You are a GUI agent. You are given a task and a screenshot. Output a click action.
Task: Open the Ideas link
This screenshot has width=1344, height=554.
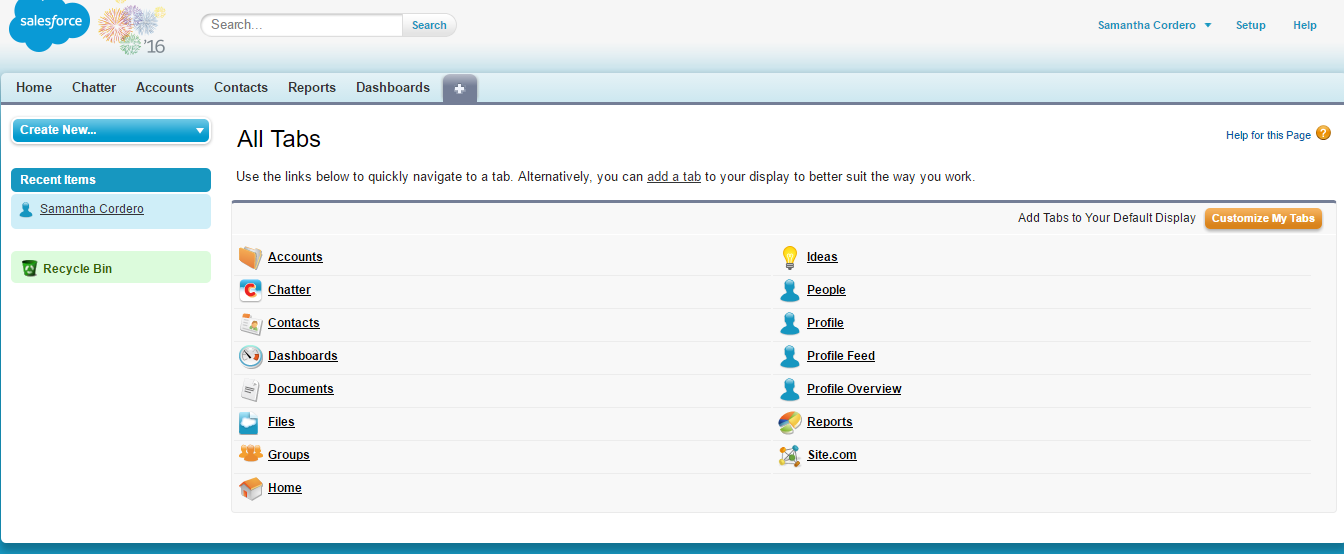822,257
